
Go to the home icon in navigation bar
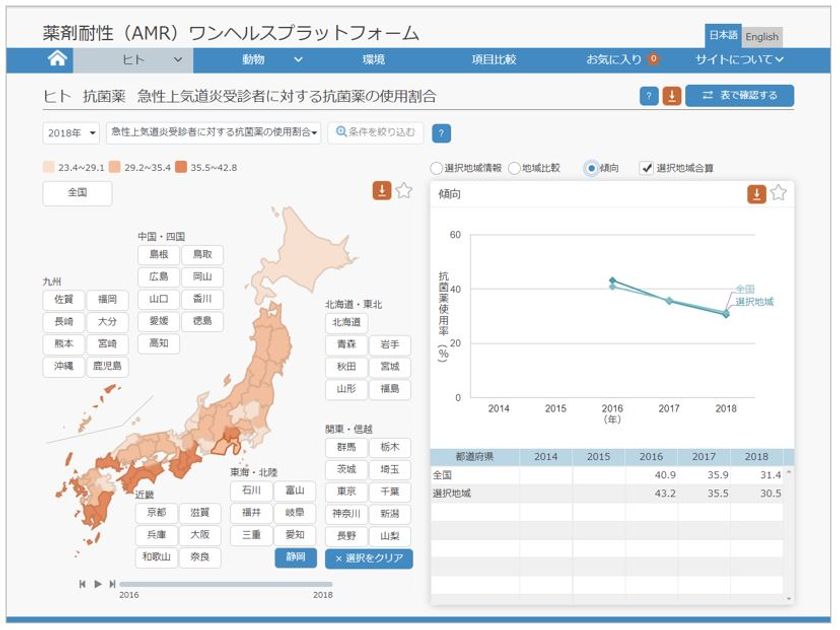(57, 58)
